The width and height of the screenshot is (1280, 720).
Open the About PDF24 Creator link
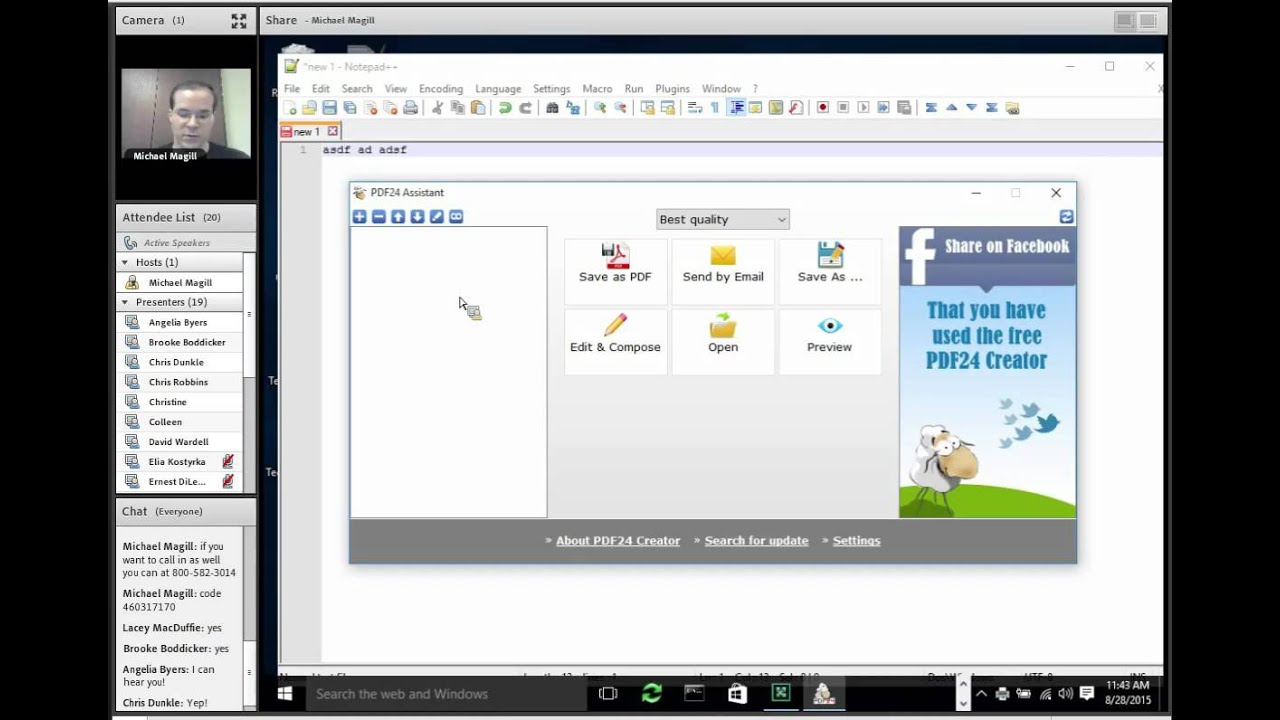618,541
